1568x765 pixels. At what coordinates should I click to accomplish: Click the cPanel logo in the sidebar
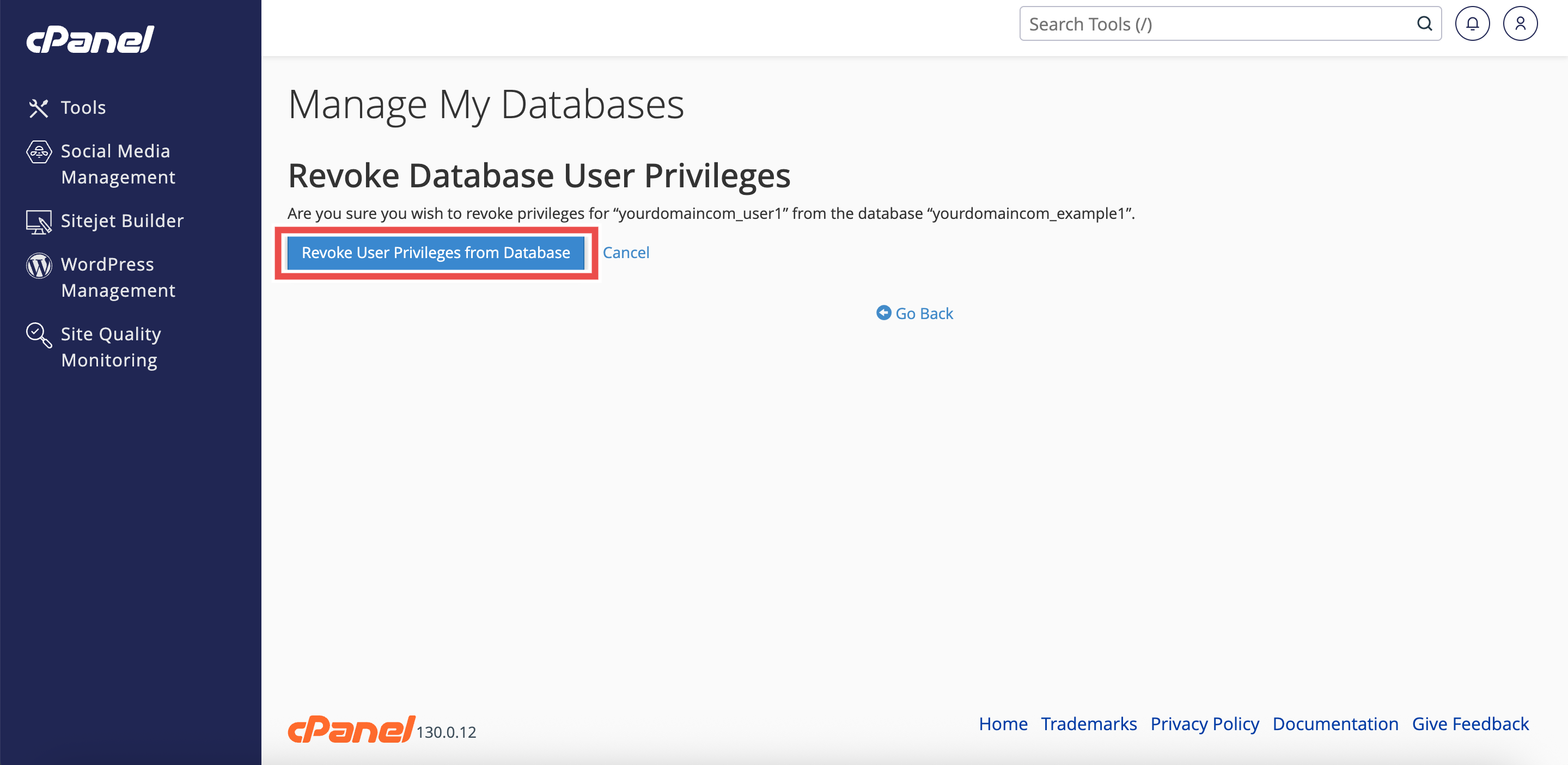coord(90,40)
